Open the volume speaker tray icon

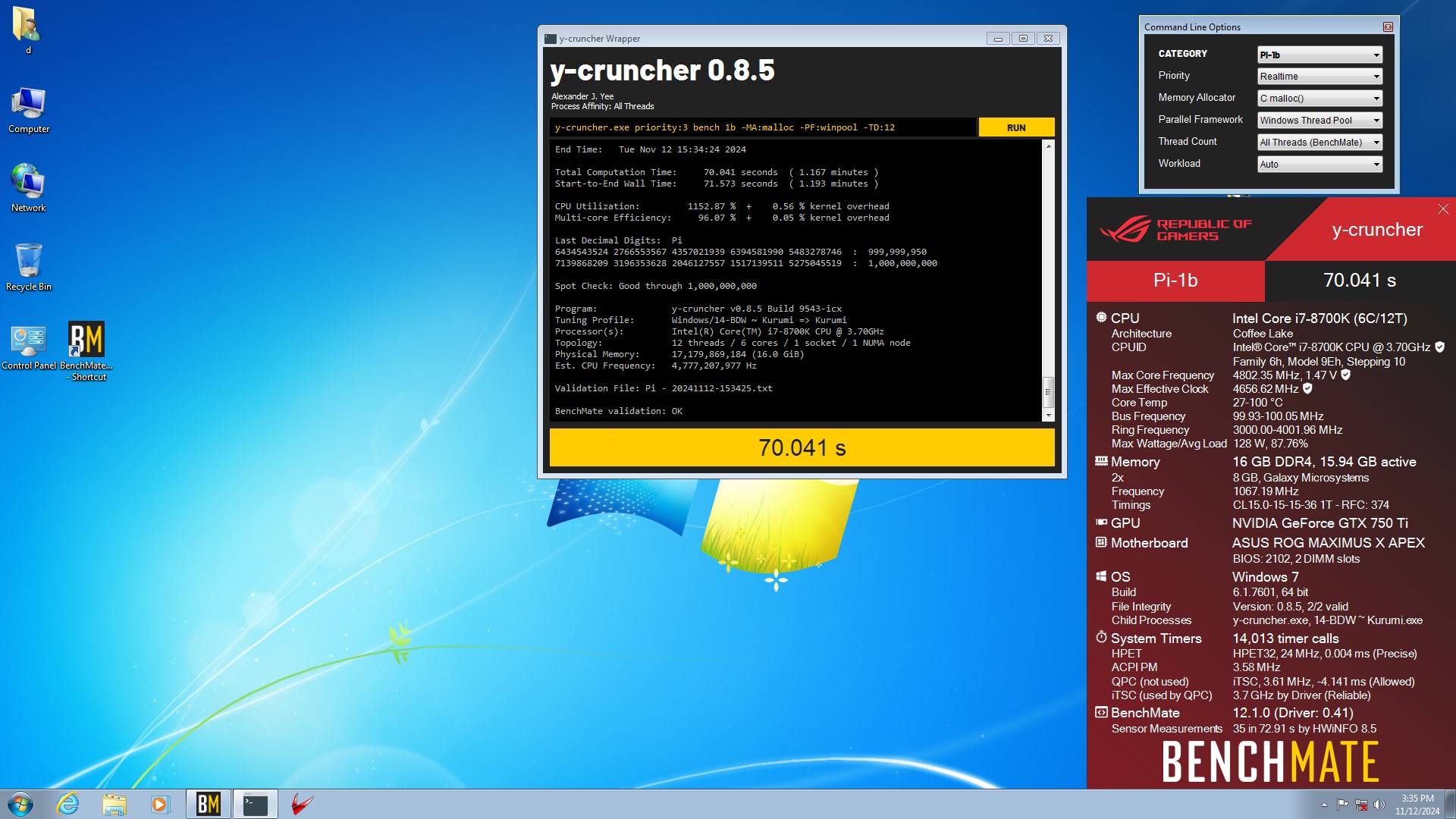[1379, 805]
